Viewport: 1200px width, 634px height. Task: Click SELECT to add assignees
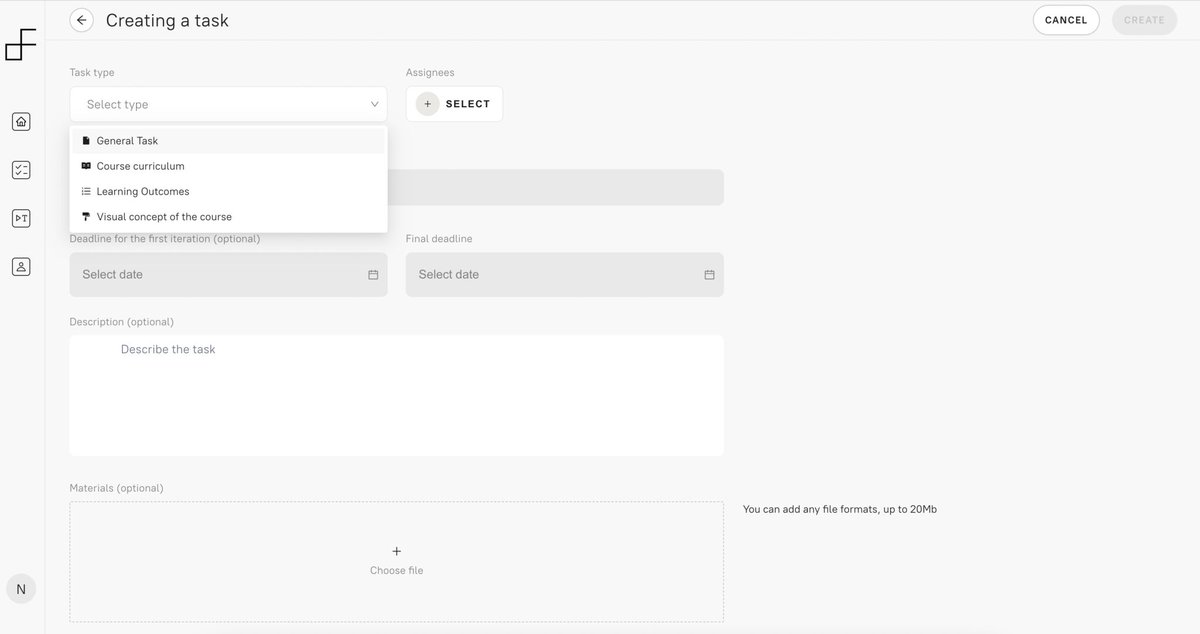coord(454,104)
